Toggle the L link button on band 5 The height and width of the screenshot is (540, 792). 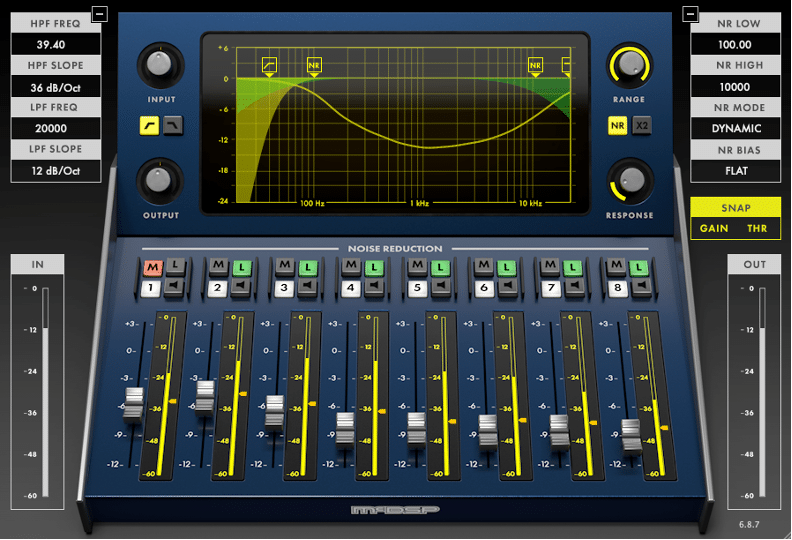pyautogui.click(x=442, y=266)
